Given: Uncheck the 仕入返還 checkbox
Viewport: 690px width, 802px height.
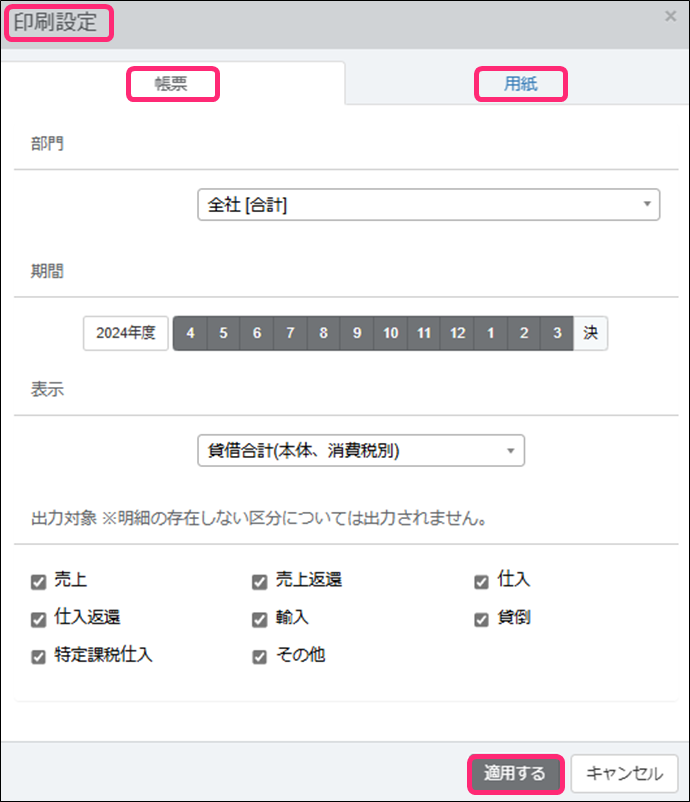Looking at the screenshot, I should (38, 620).
